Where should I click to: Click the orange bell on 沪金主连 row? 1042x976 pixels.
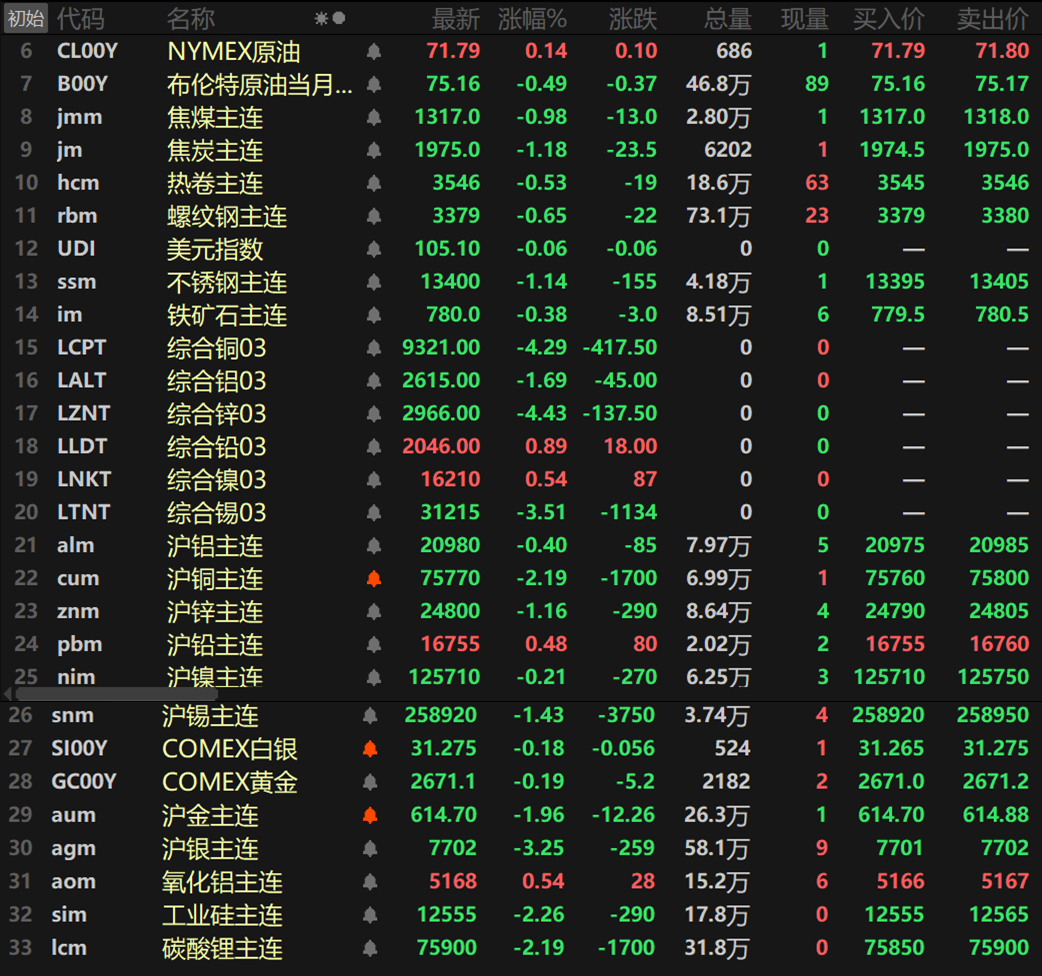pyautogui.click(x=370, y=815)
